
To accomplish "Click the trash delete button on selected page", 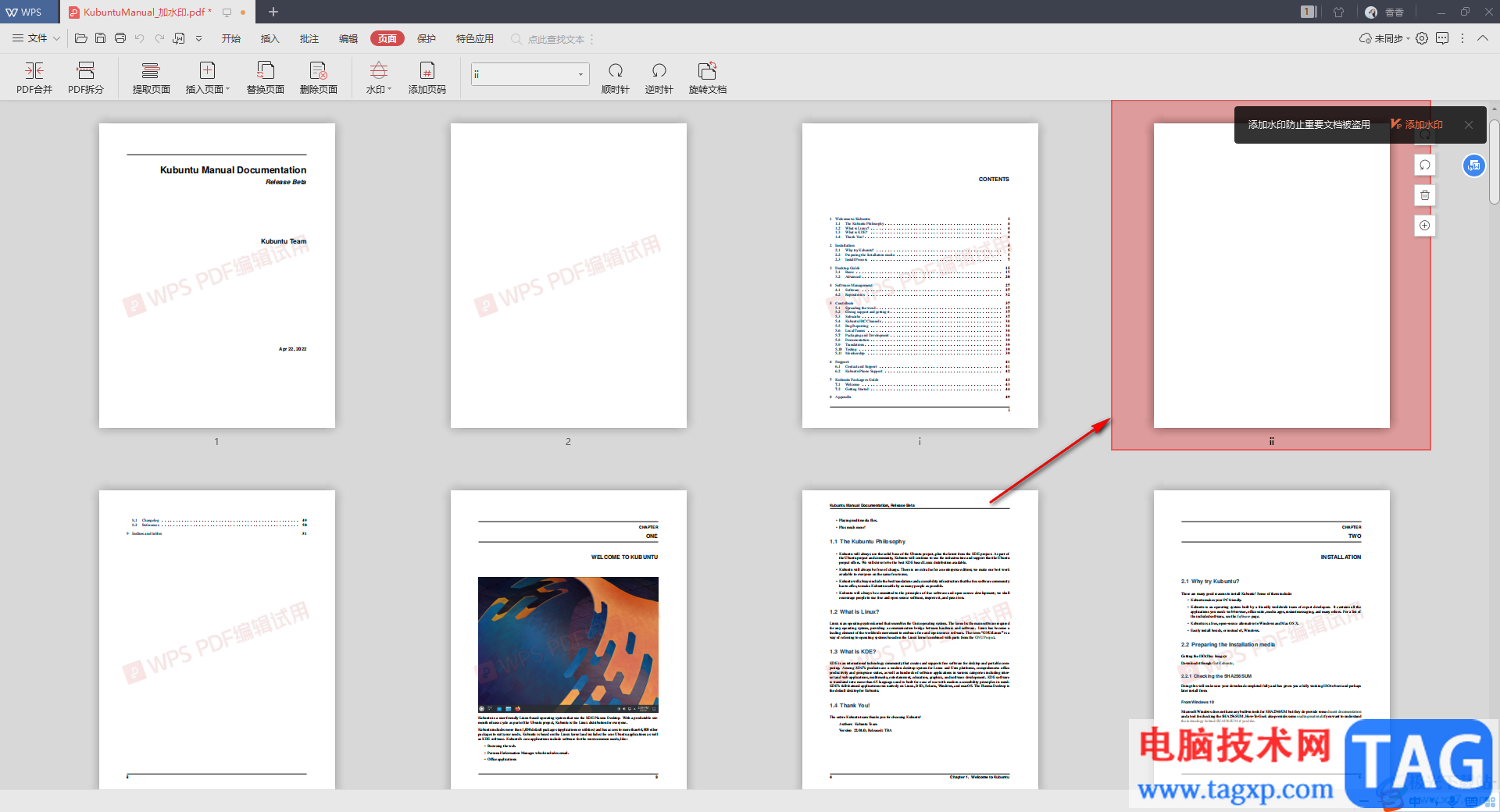I will tap(1425, 195).
